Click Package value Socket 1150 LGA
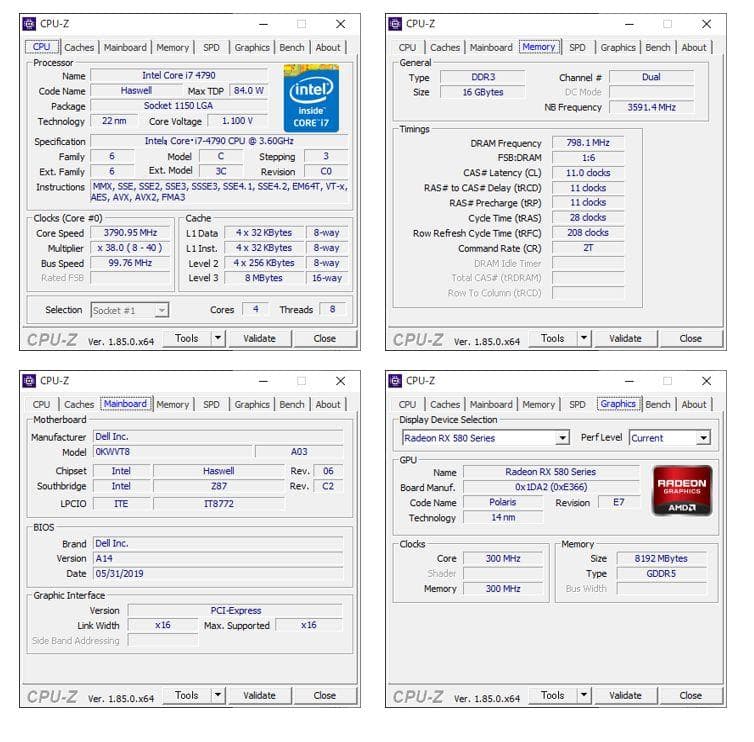This screenshot has height=742, width=754. point(179,106)
